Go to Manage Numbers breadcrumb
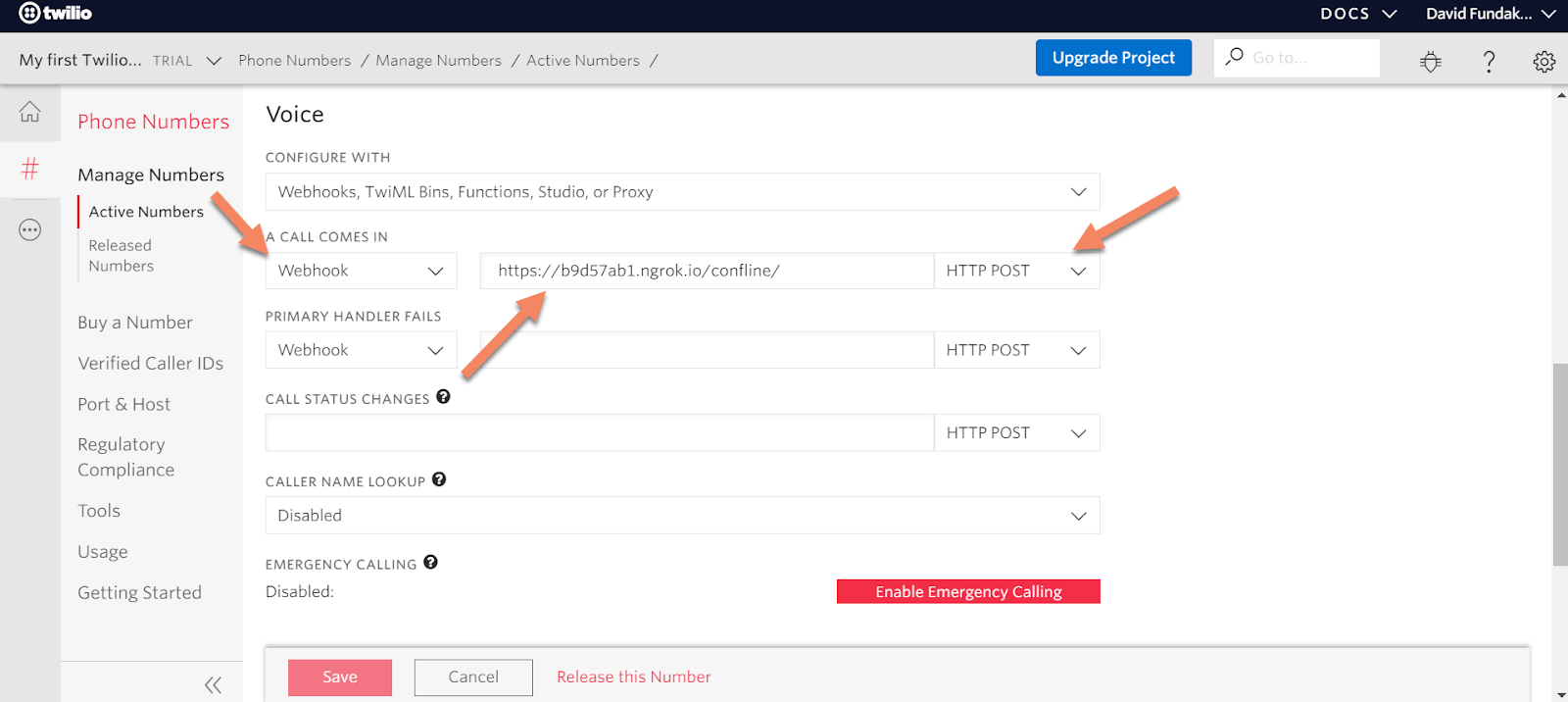The height and width of the screenshot is (702, 1568). (439, 61)
